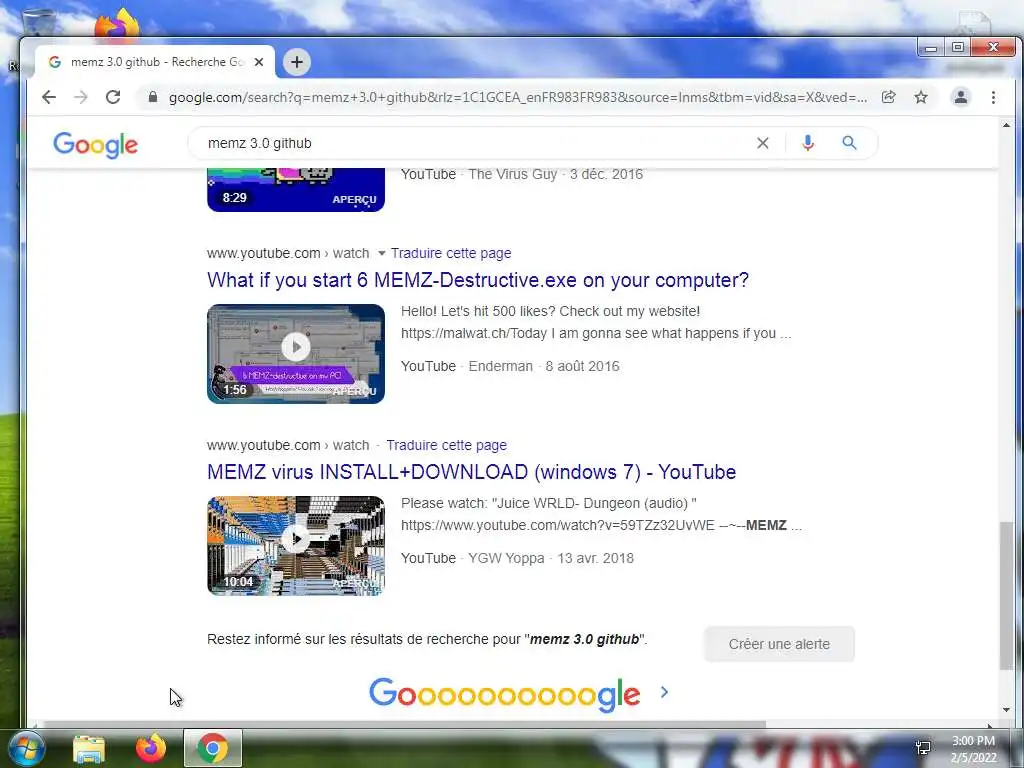The height and width of the screenshot is (768, 1024).
Task: Click the date '13 avr. 2018'
Action: click(x=595, y=558)
